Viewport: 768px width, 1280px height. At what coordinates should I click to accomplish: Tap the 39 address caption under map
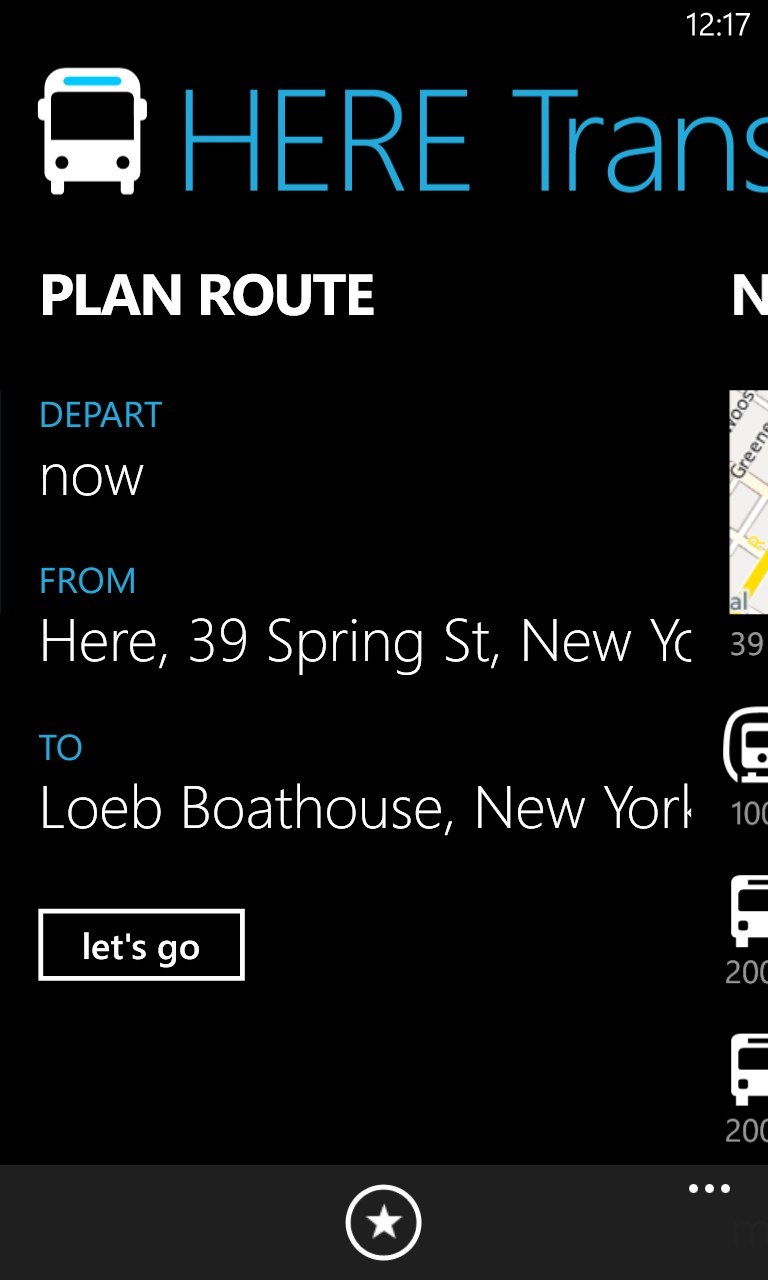coord(747,644)
